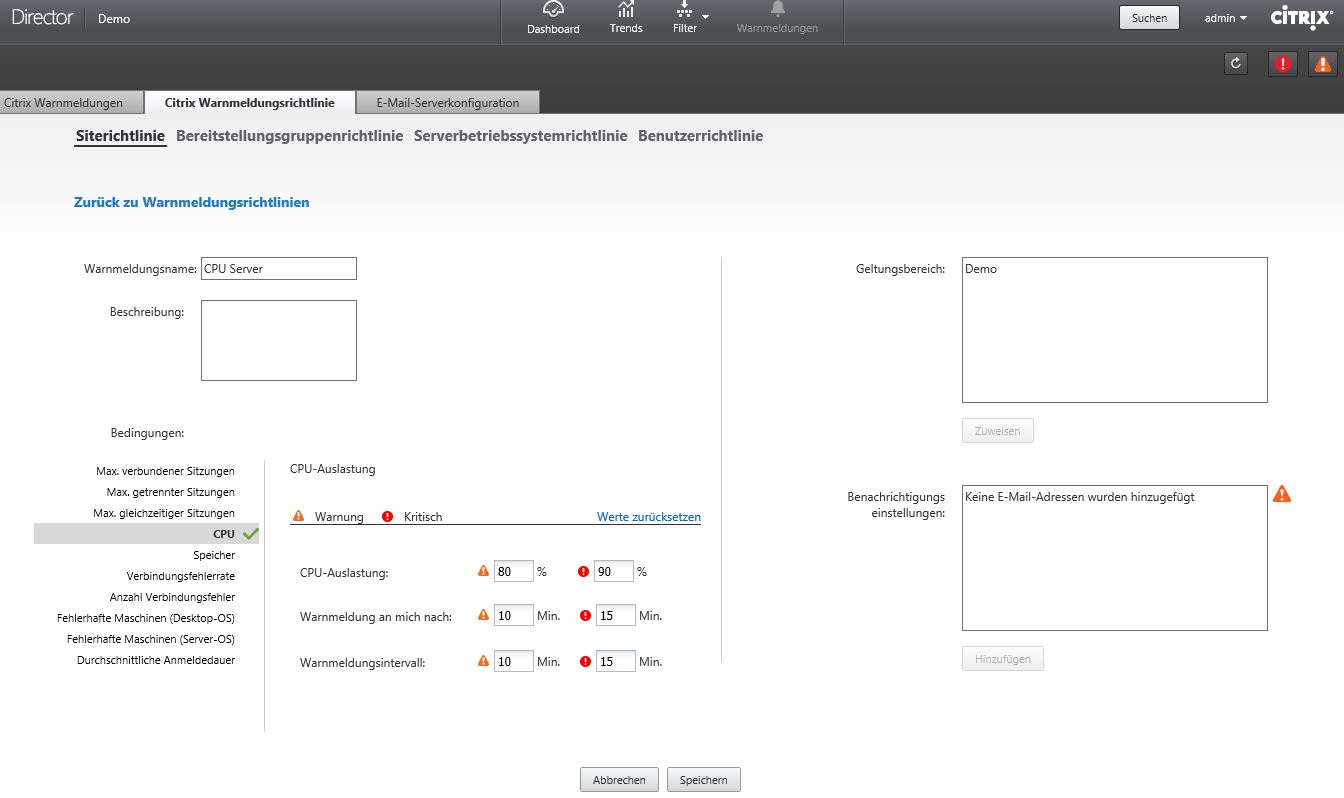
Task: Switch to E-Mail-Serverkonfiguration tab
Action: [447, 102]
